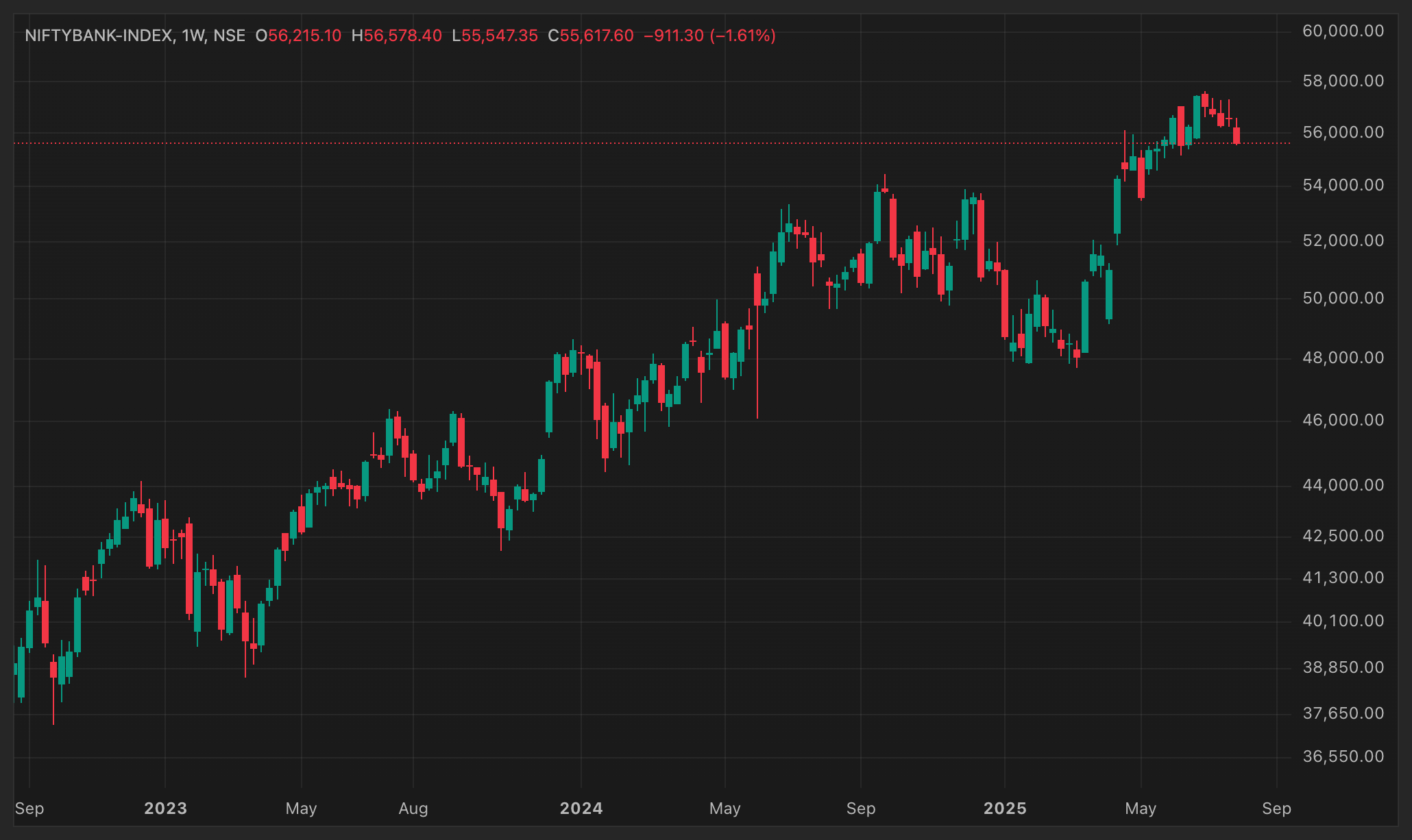Click the open value O56,215.10
This screenshot has width=1412, height=840.
298,36
